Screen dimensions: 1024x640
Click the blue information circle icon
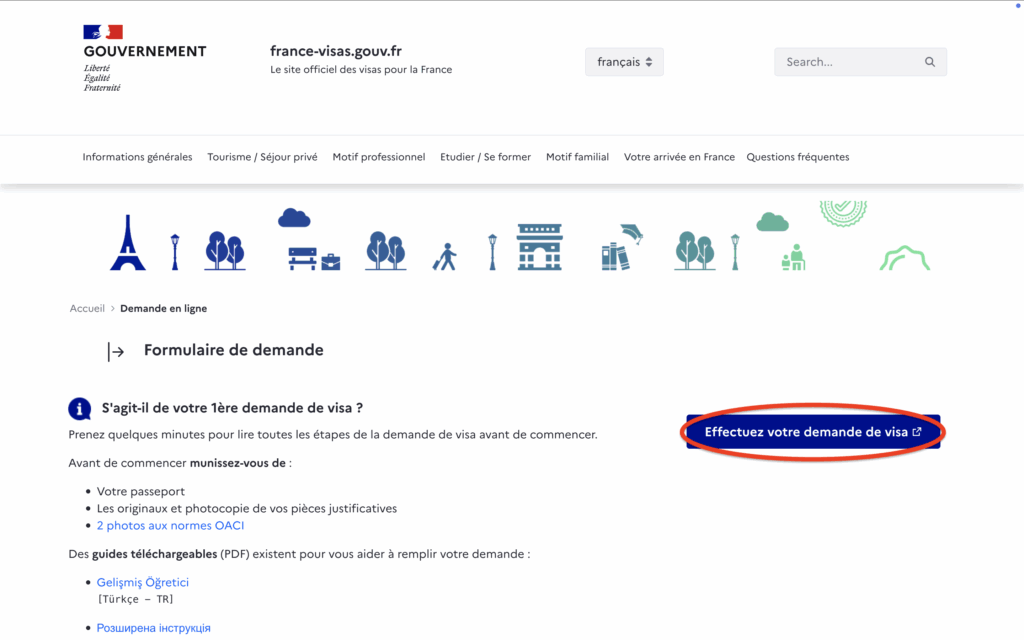pos(80,409)
